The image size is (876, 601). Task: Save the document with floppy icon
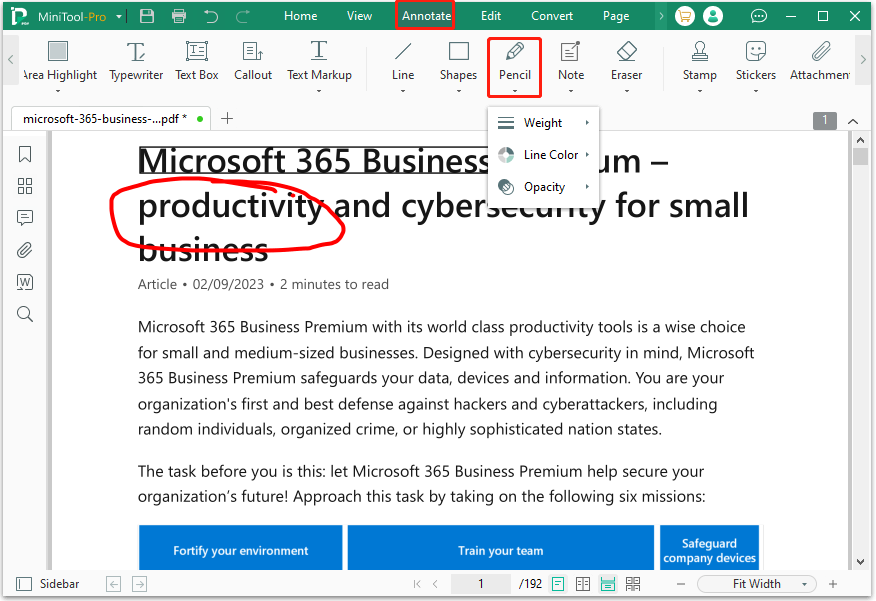click(147, 16)
